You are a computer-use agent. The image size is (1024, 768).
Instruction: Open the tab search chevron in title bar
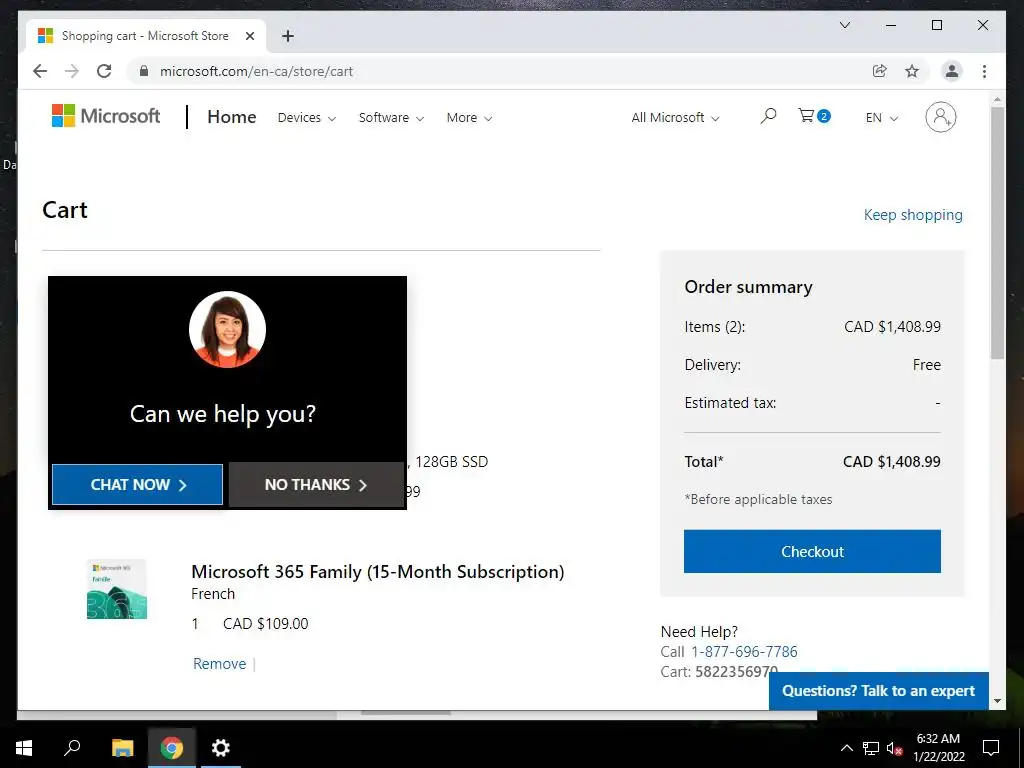844,25
